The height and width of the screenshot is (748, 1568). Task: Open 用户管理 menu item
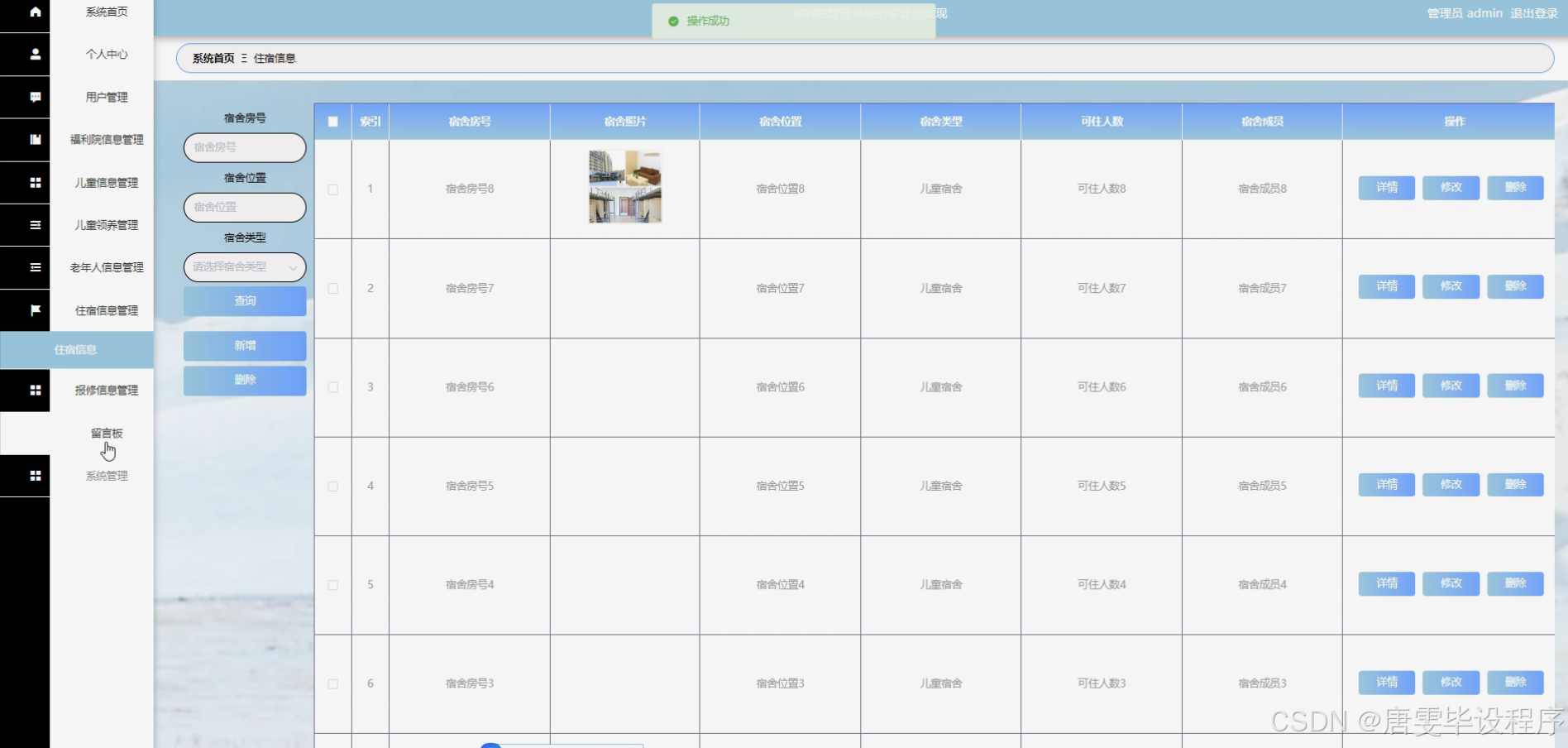(x=107, y=97)
